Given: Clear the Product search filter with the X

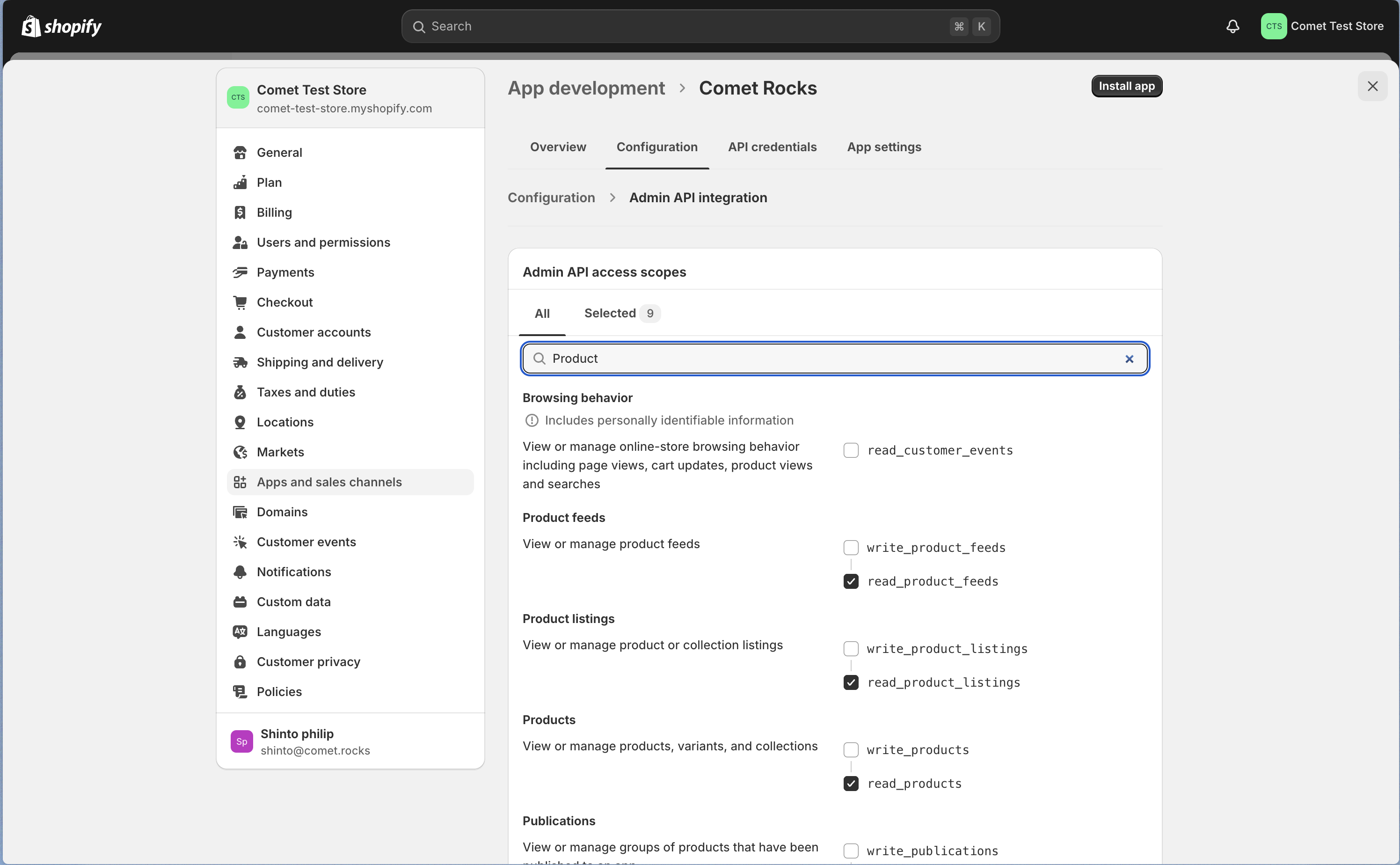Looking at the screenshot, I should click(1129, 359).
